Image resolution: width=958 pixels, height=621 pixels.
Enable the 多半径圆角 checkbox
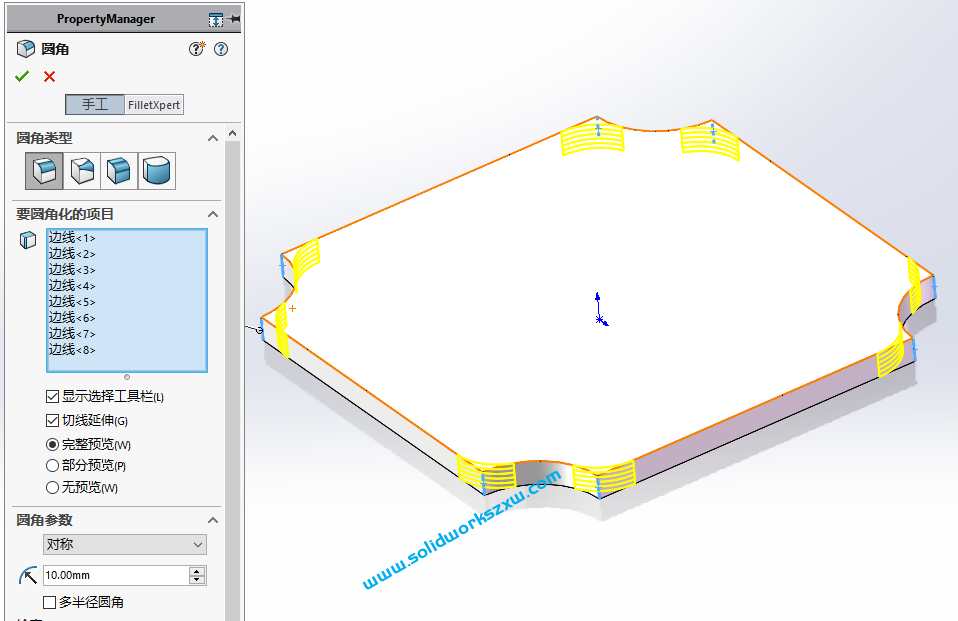click(49, 603)
